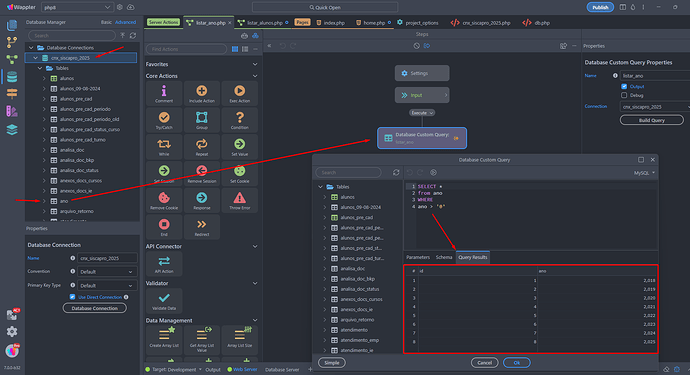Click the Find Actions search field

click(x=186, y=49)
